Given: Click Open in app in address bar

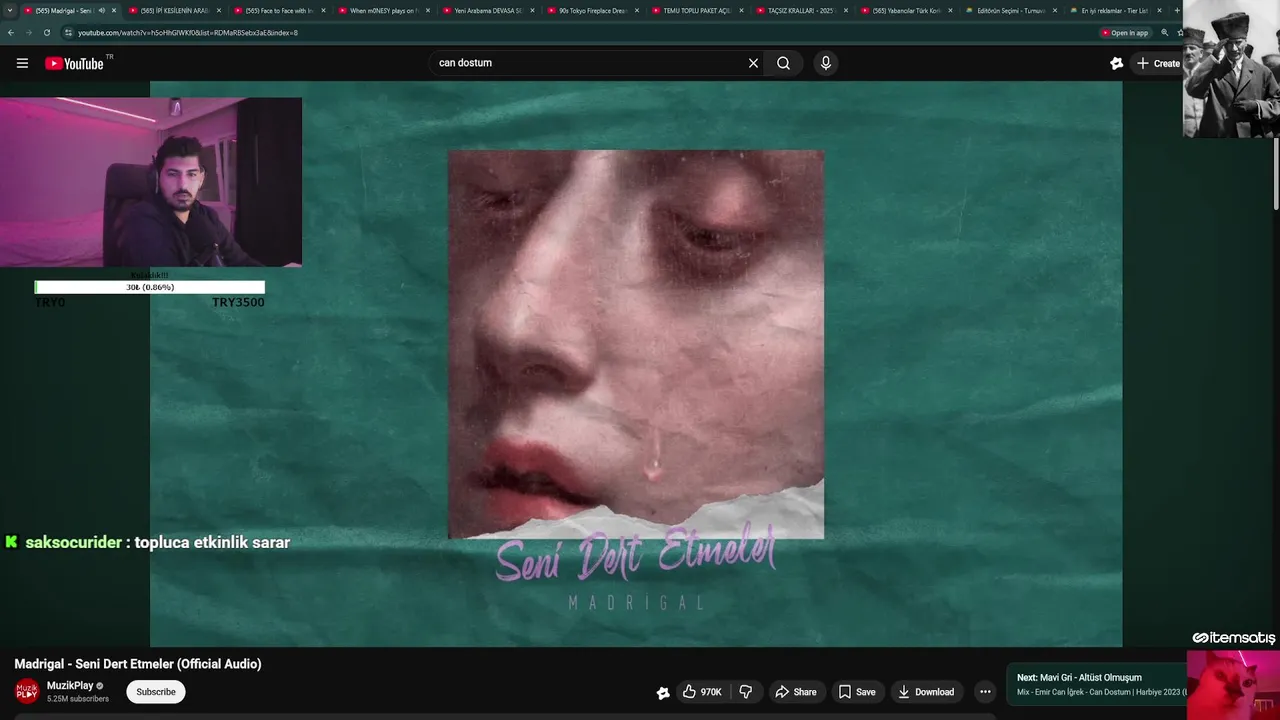Looking at the screenshot, I should (1125, 33).
